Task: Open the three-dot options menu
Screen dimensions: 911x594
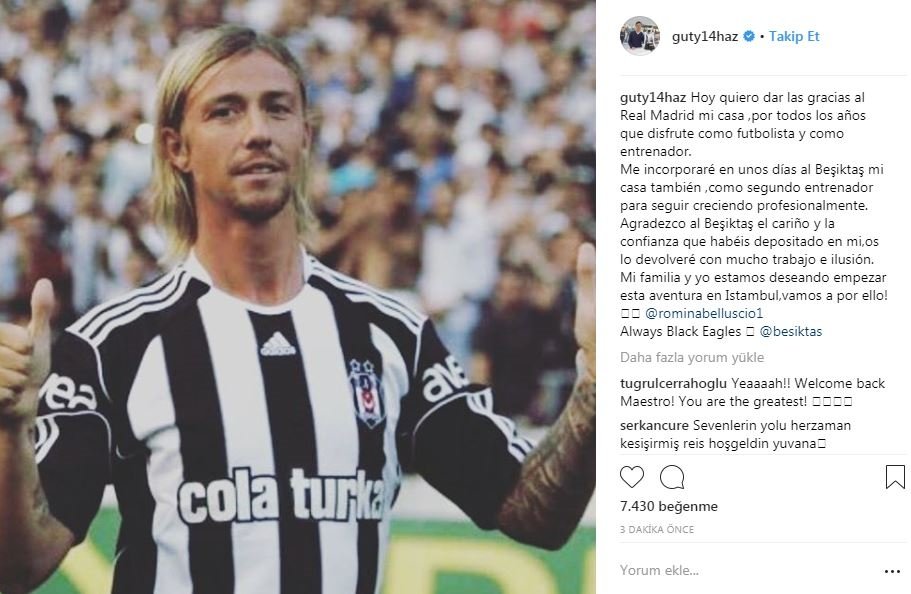Action: coord(892,571)
